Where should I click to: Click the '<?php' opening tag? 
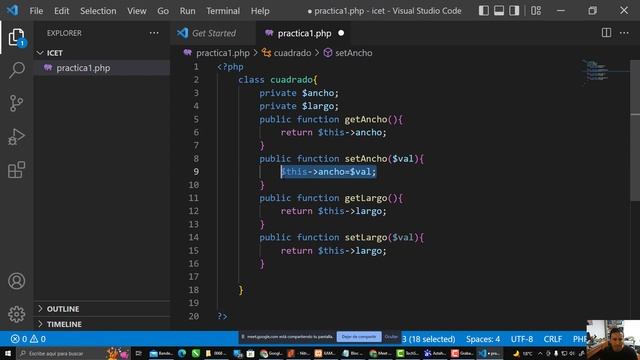point(230,67)
